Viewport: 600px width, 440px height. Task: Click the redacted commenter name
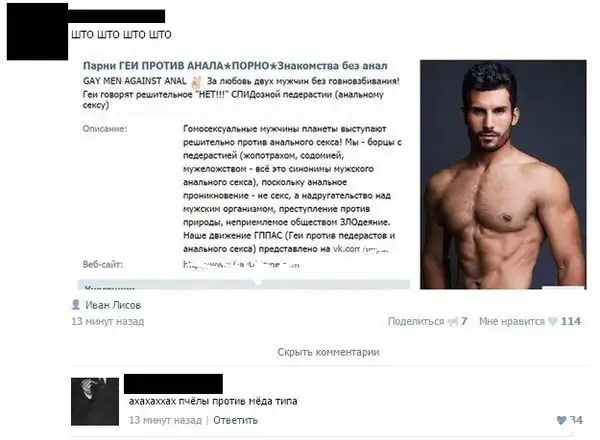tap(173, 384)
